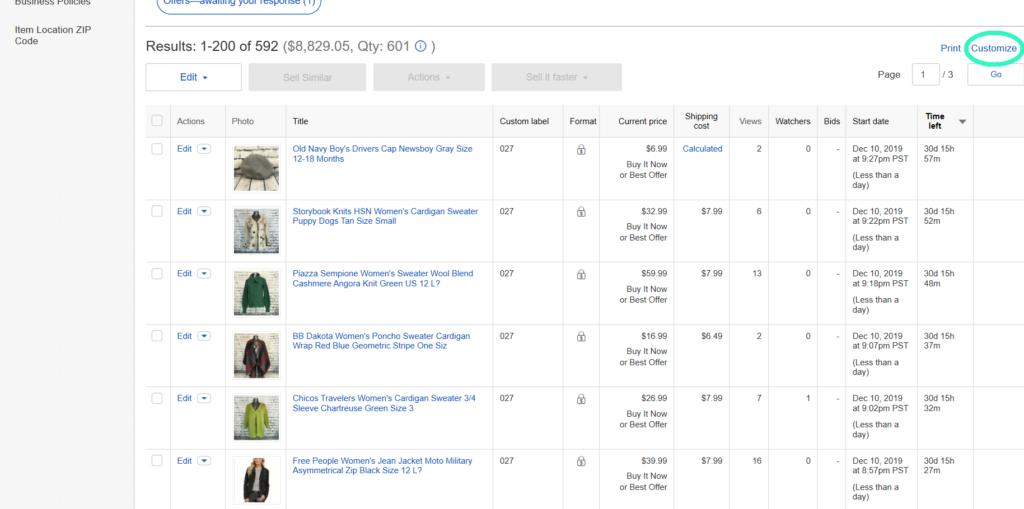Click Edit link for Old Navy cap

click(184, 149)
